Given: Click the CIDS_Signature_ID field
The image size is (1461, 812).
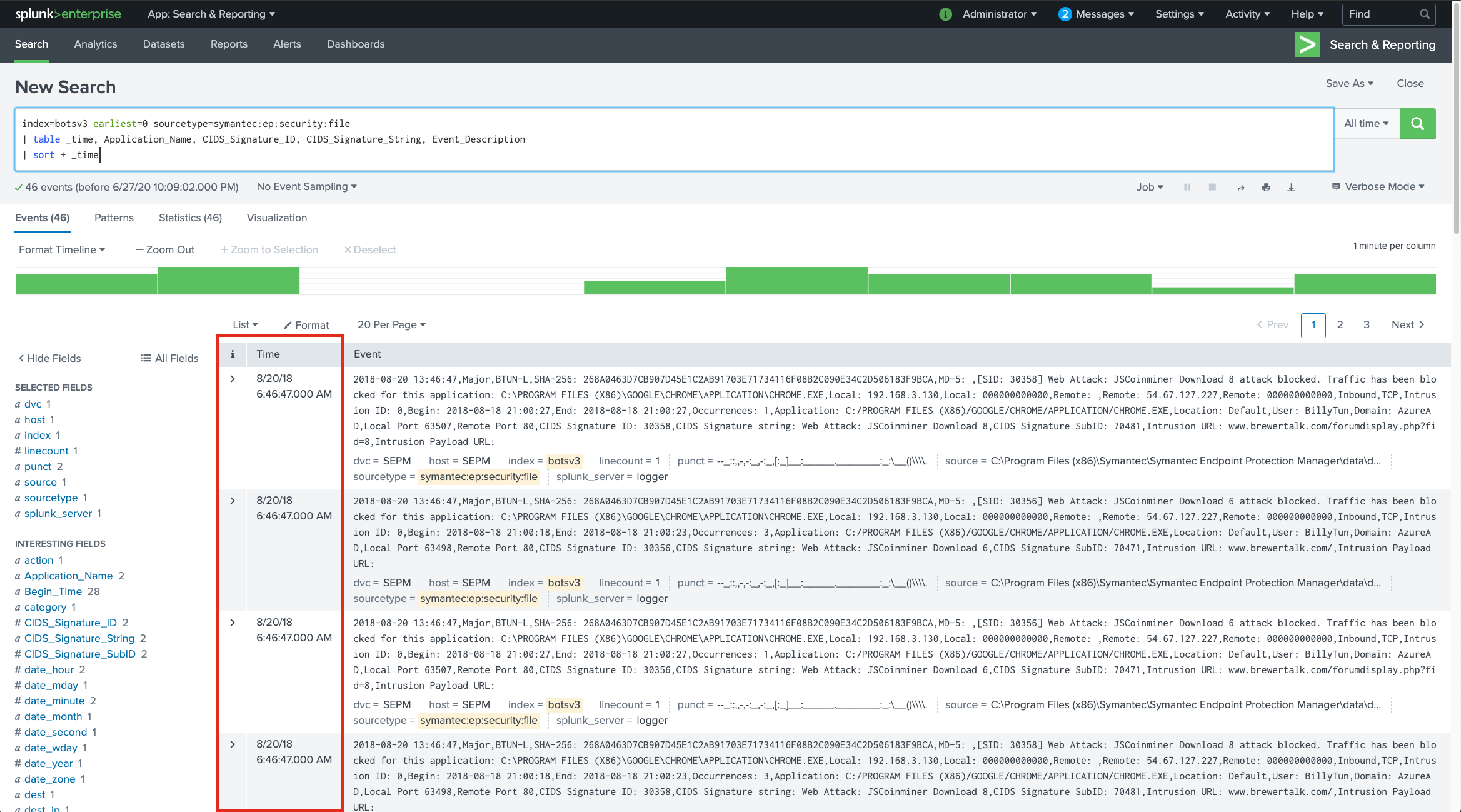Looking at the screenshot, I should click(x=71, y=623).
